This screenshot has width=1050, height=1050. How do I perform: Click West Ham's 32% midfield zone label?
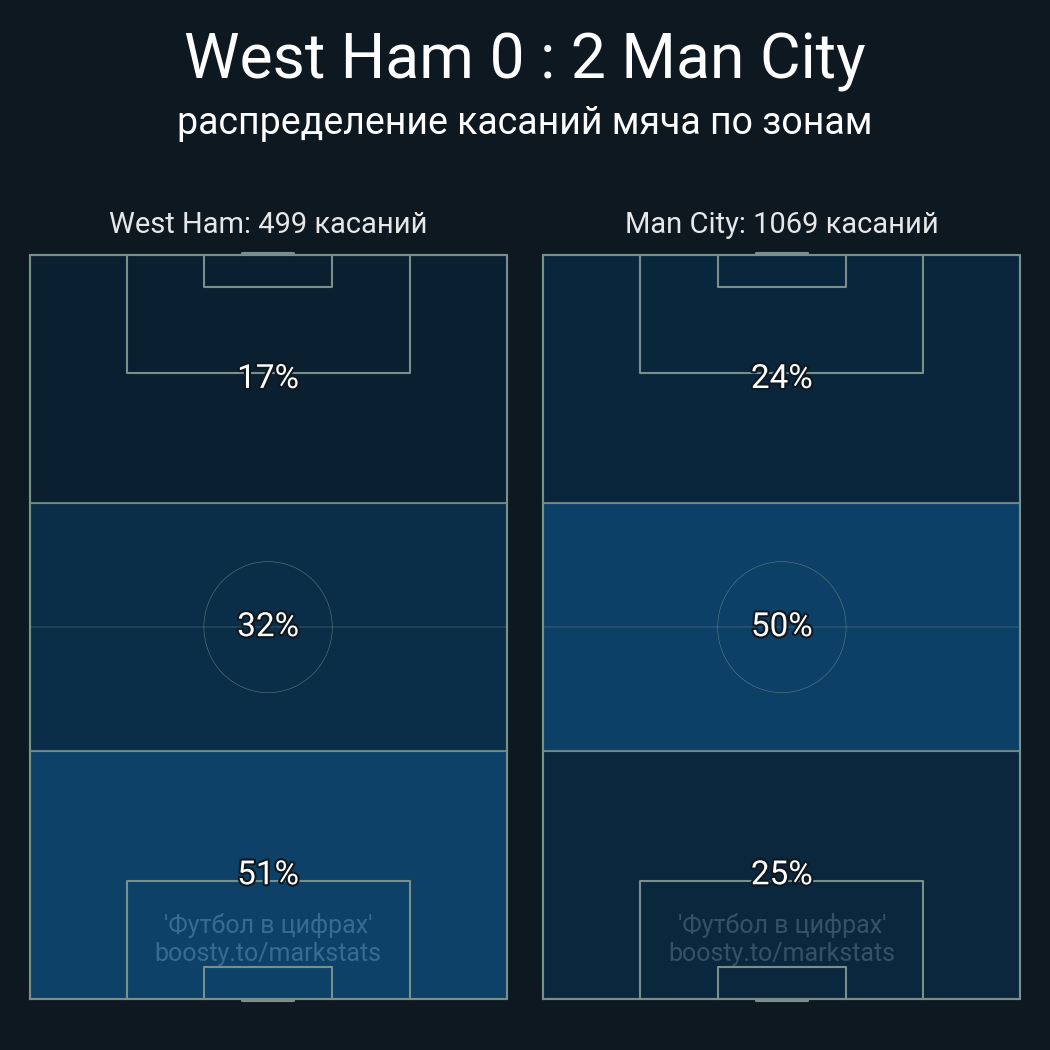point(268,625)
